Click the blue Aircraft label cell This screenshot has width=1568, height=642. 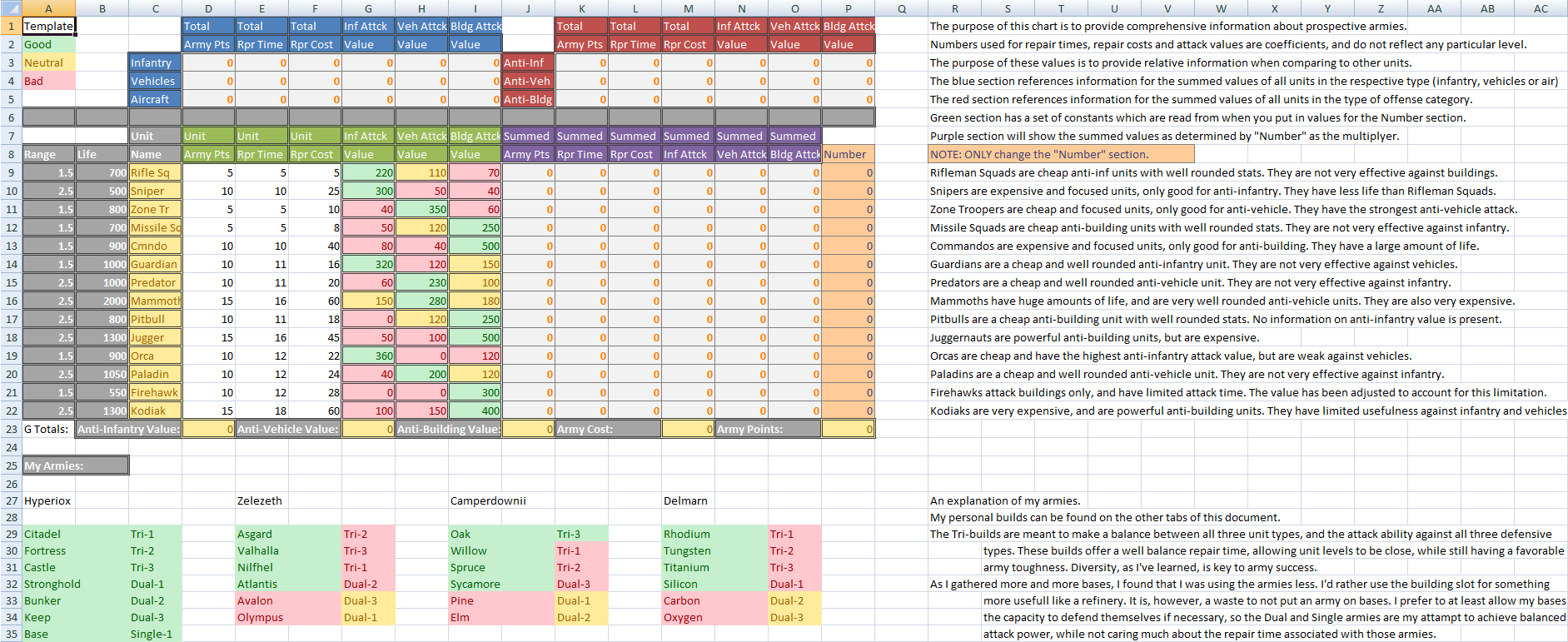click(155, 99)
